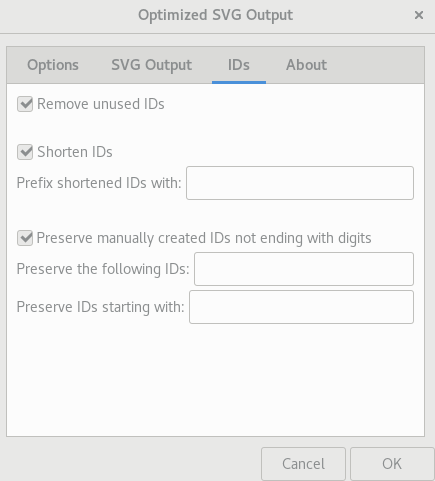This screenshot has height=481, width=435.
Task: Close the Optimized SVG Output dialog
Action: tap(419, 15)
